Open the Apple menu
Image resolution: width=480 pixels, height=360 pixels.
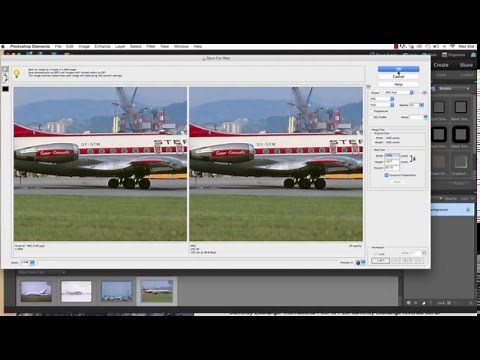(x=3, y=46)
